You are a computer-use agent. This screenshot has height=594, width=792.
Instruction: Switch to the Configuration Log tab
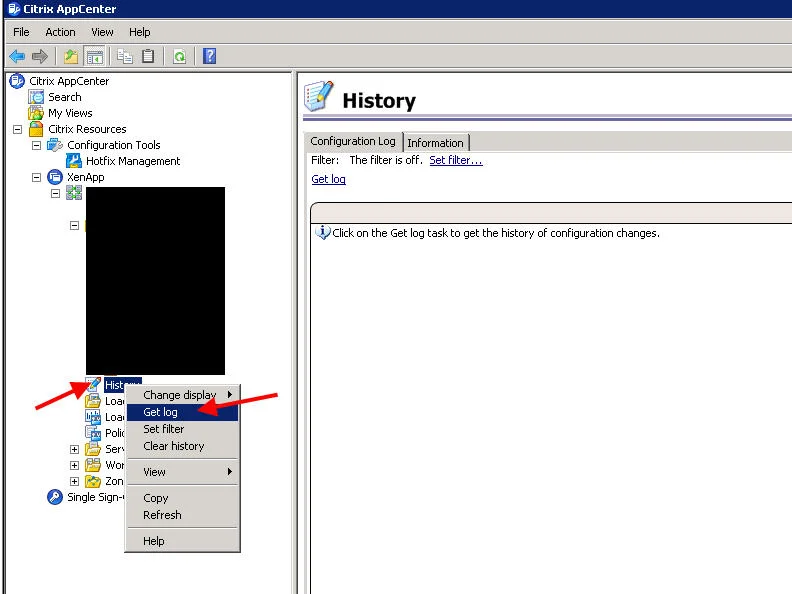[x=353, y=141]
